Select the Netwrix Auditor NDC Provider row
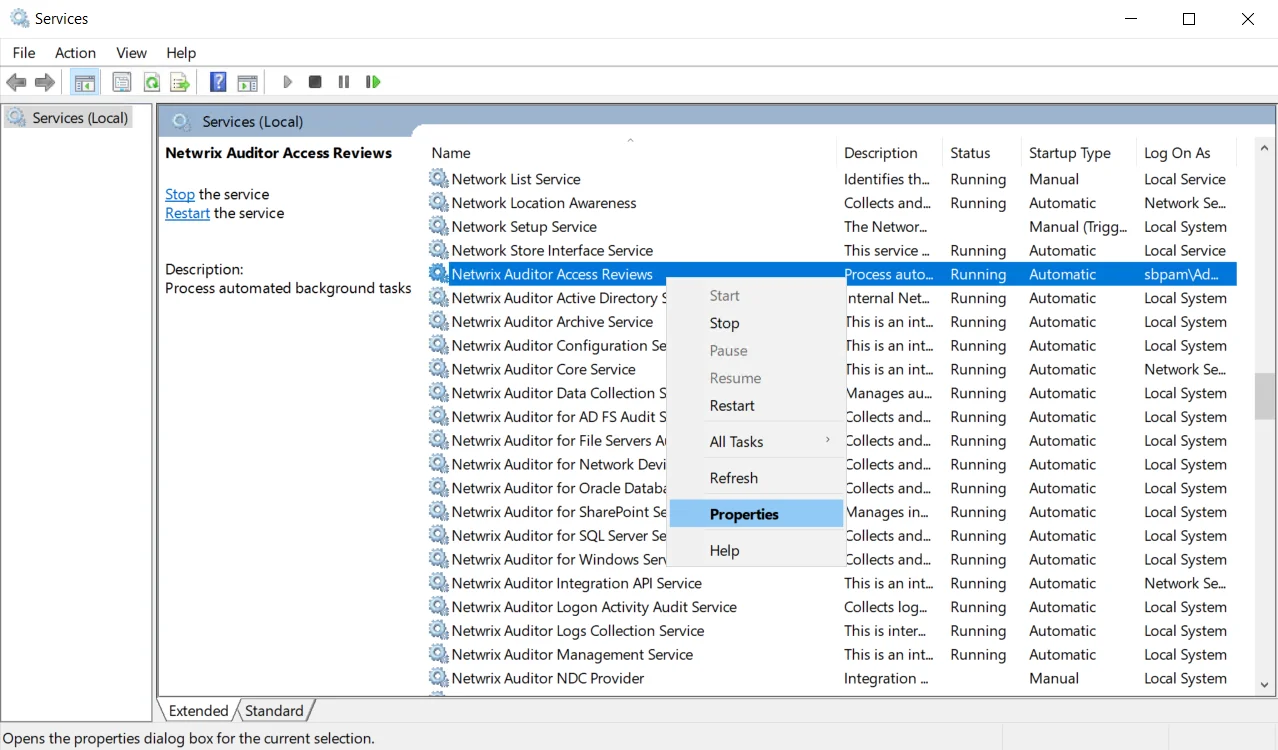Screen dimensions: 1278x750 pos(832,678)
